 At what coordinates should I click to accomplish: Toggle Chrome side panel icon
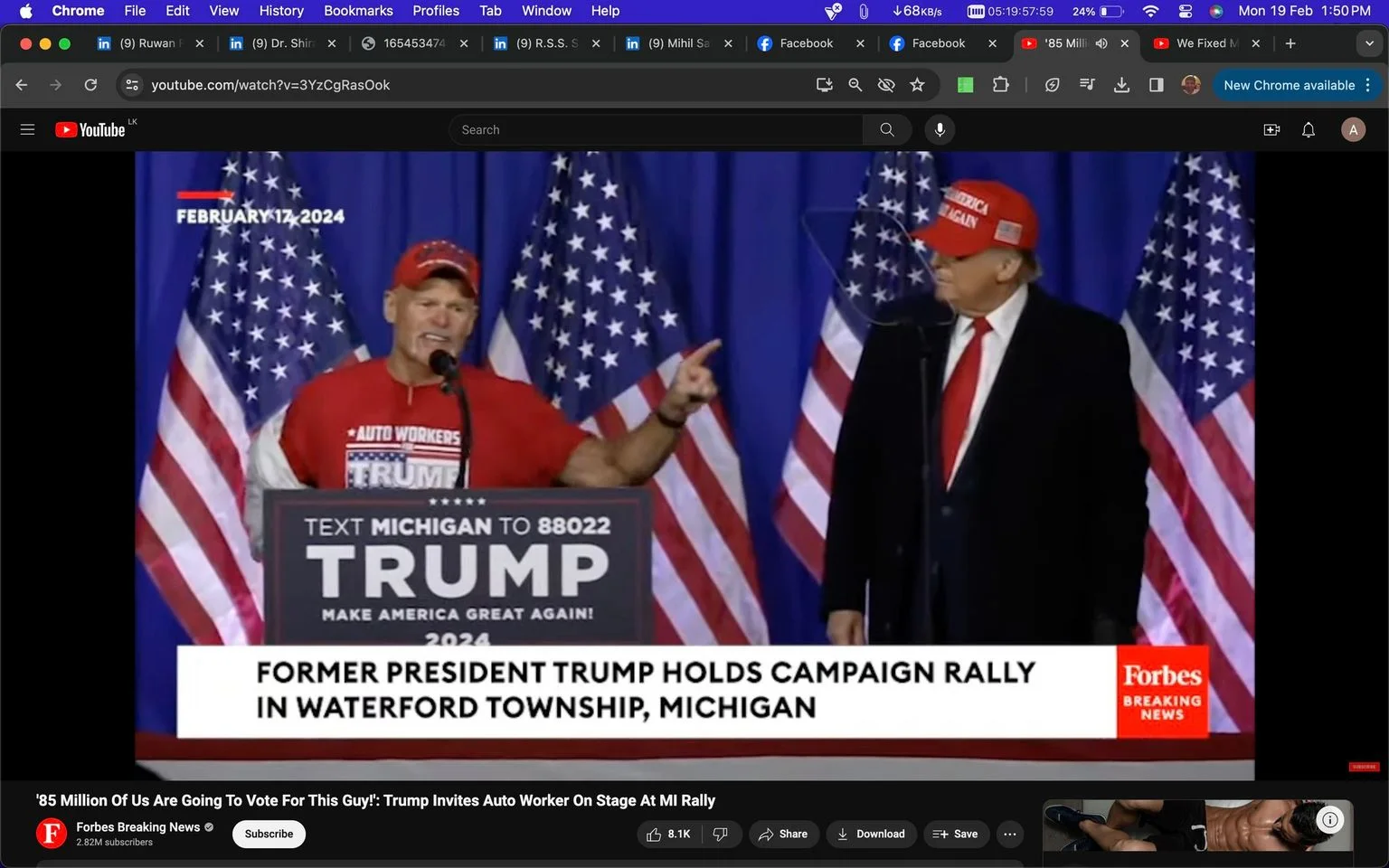(1157, 85)
